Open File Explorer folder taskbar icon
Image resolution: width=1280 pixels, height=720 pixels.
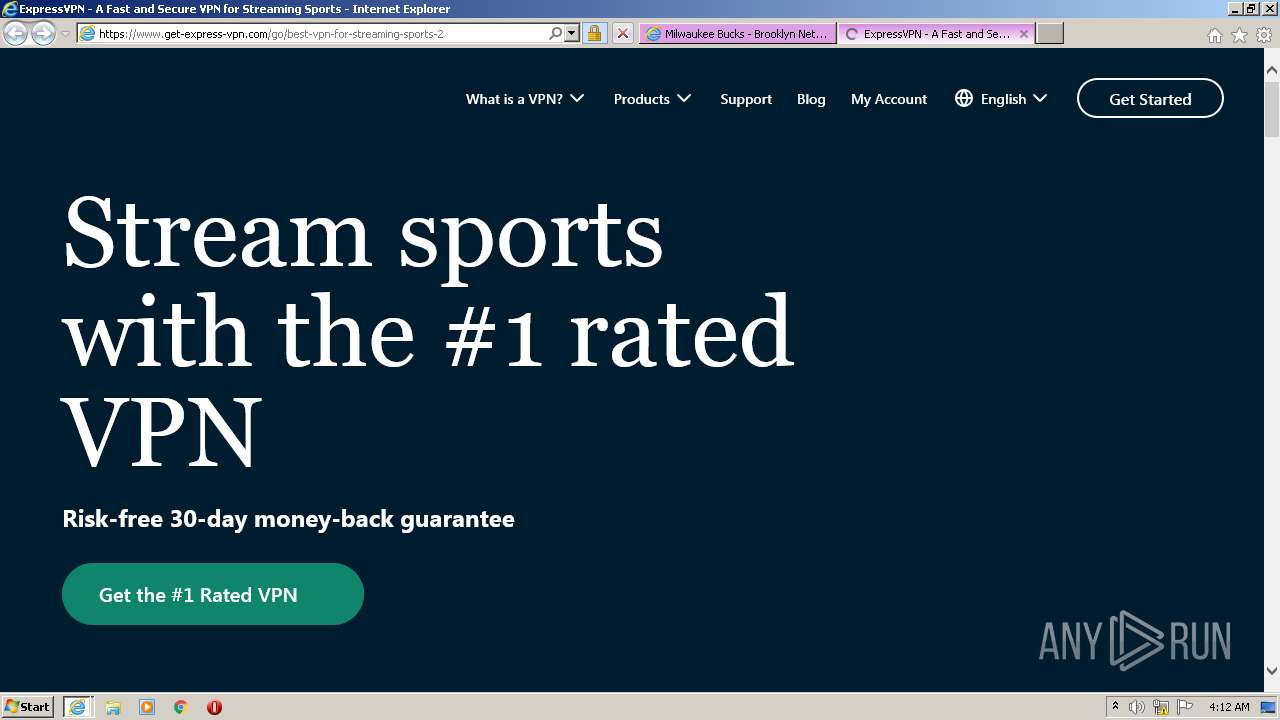[113, 707]
